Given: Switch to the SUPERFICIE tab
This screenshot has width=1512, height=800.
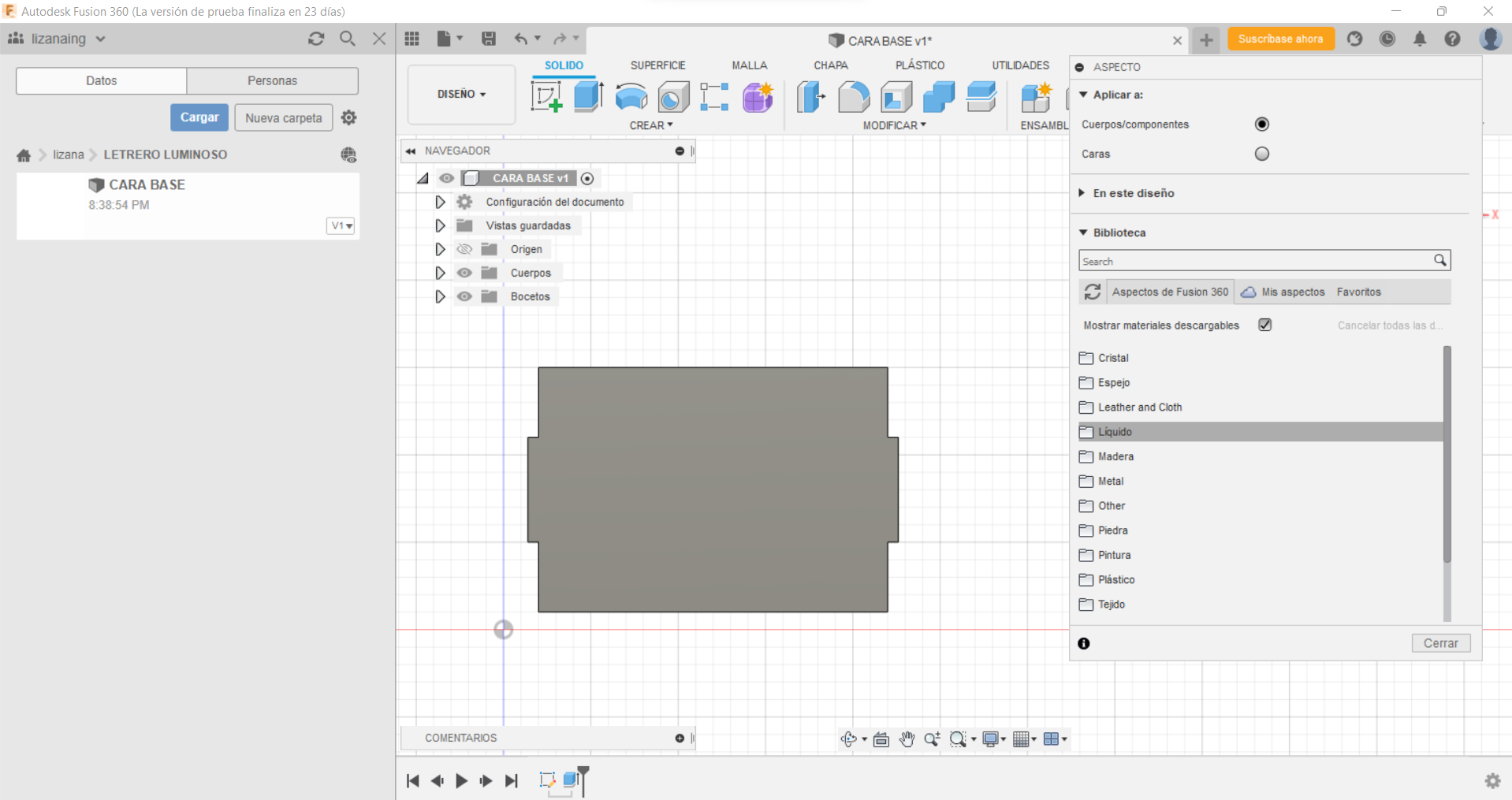Looking at the screenshot, I should click(657, 65).
